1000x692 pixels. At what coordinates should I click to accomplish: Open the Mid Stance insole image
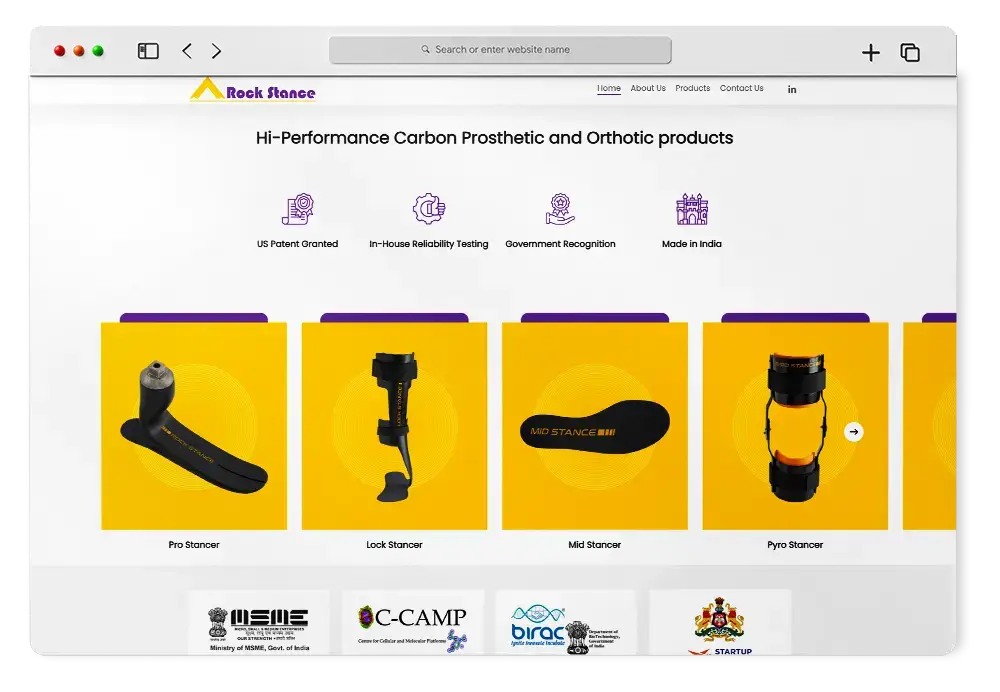(594, 426)
